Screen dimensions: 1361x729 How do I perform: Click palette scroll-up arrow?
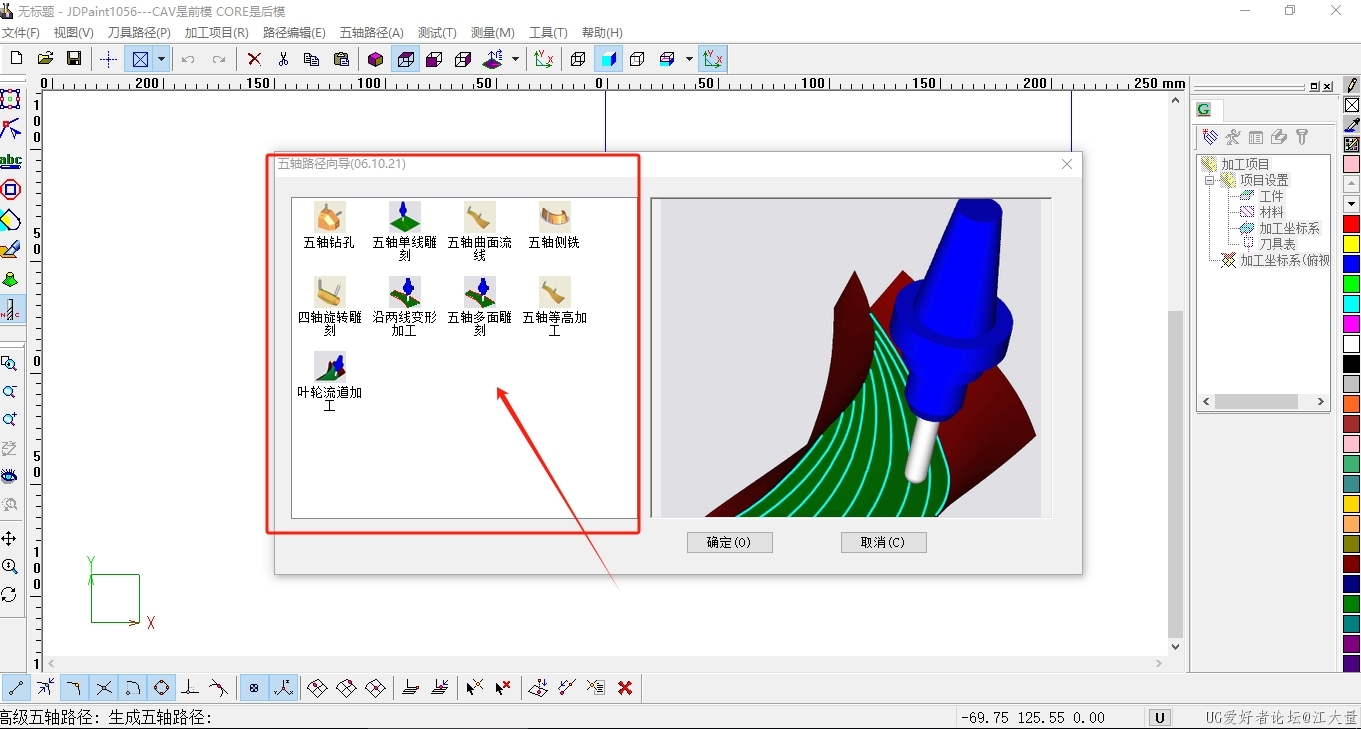1351,184
